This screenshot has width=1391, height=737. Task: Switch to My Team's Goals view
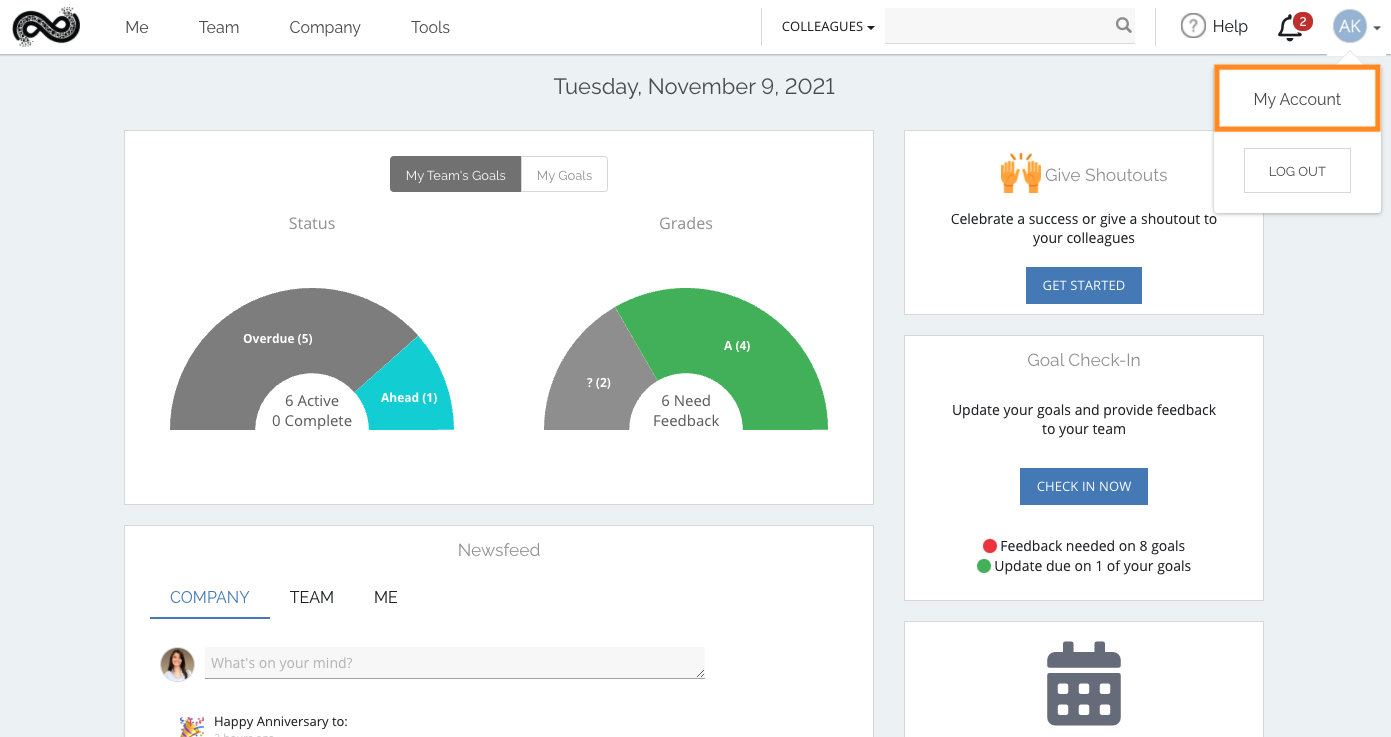click(456, 175)
